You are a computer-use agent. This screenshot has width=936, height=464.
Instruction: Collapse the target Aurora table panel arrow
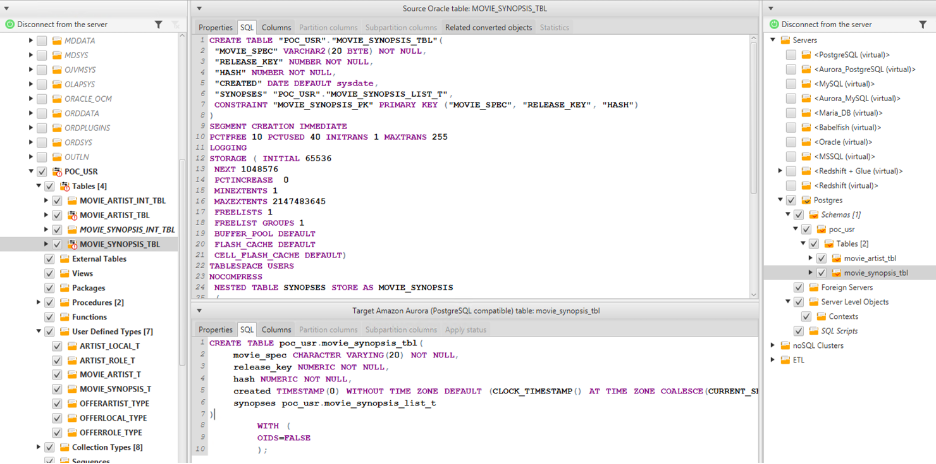pos(199,311)
